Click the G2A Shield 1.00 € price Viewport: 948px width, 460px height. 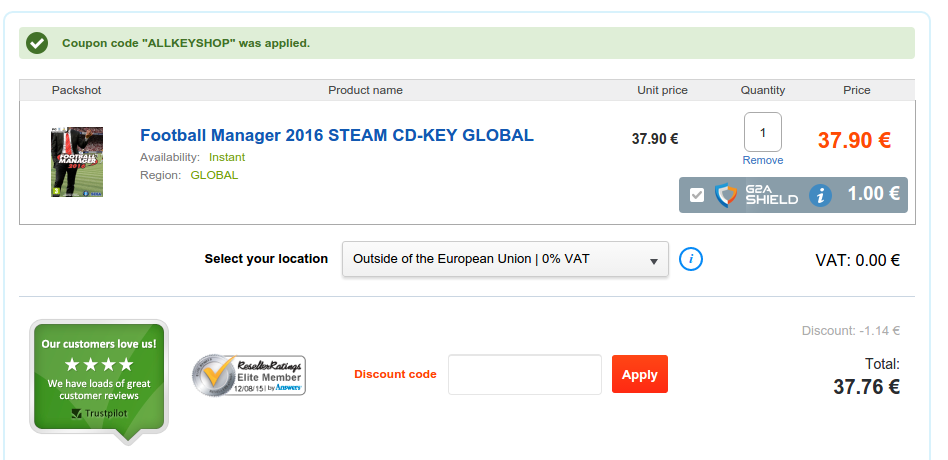point(874,193)
